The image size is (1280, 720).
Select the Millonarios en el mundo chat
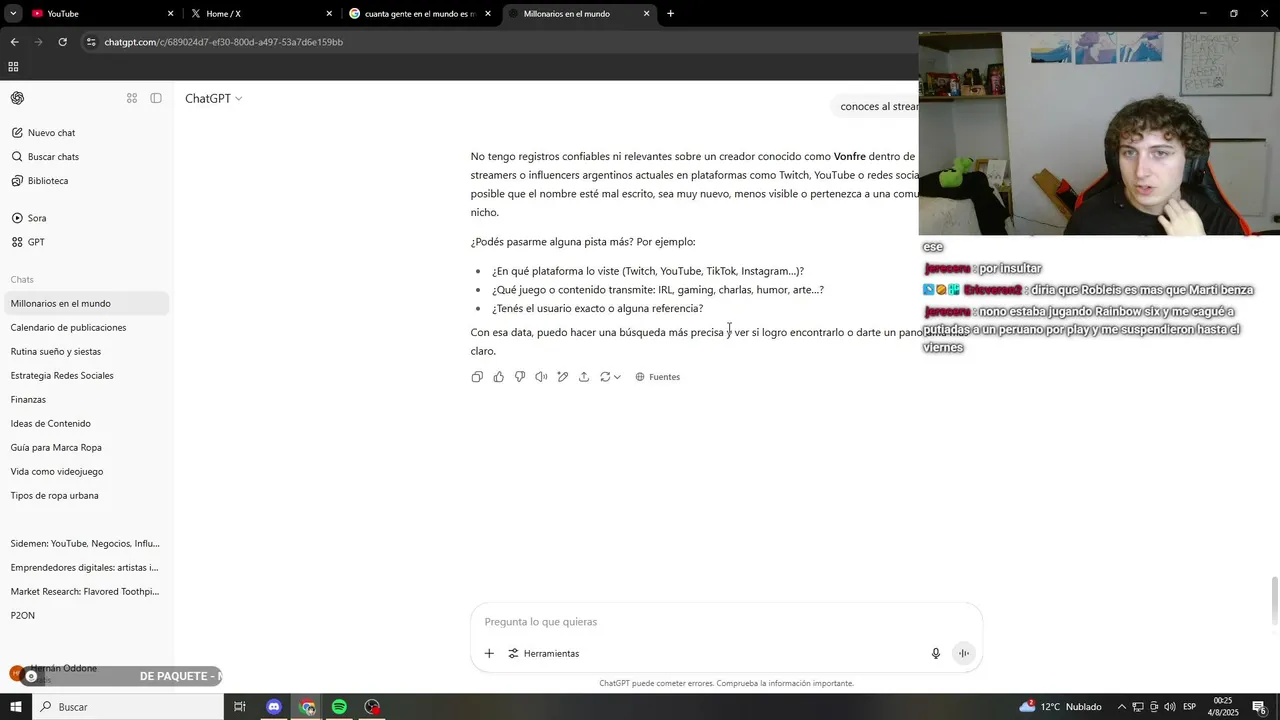(x=85, y=303)
